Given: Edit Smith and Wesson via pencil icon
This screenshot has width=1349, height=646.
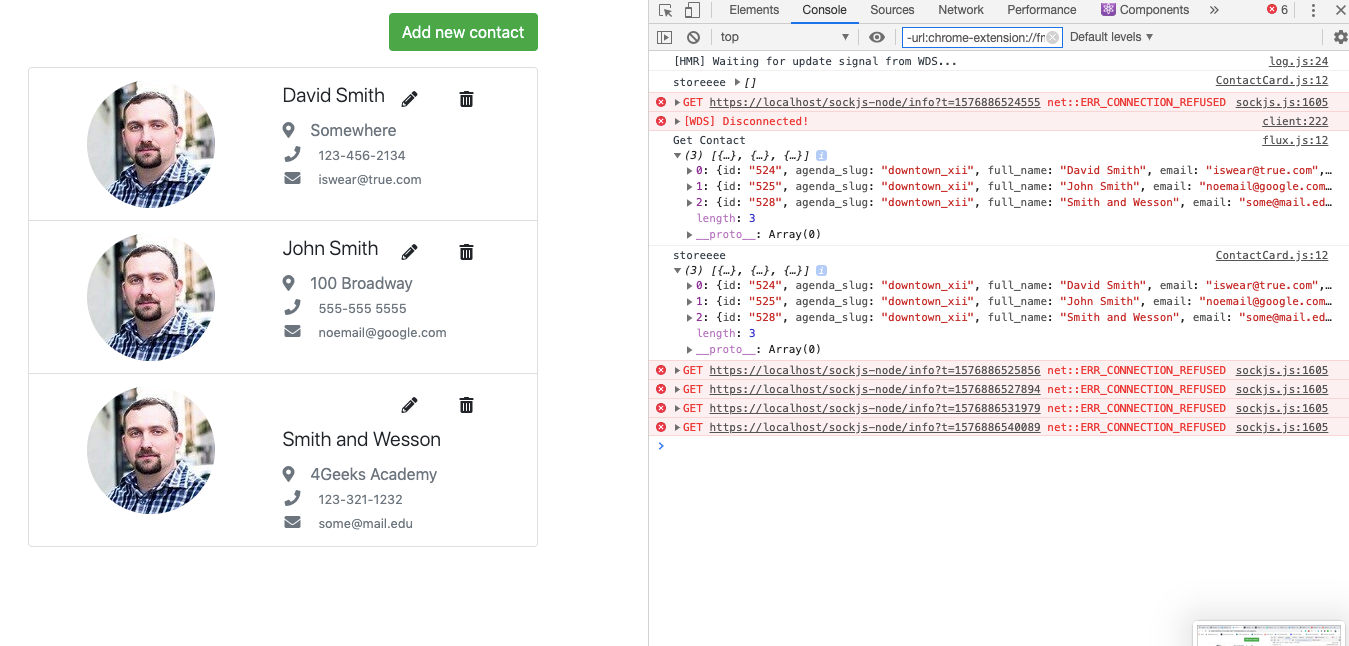Looking at the screenshot, I should pos(409,405).
